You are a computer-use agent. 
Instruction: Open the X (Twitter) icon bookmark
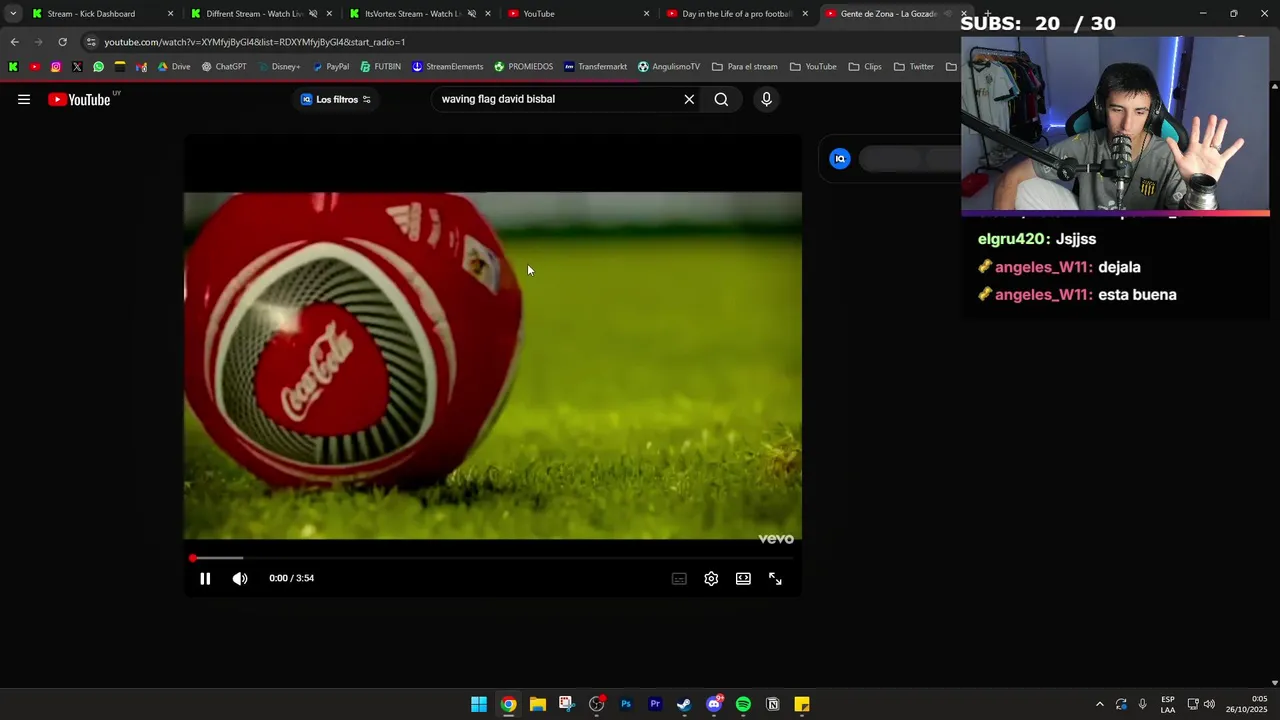[x=77, y=67]
